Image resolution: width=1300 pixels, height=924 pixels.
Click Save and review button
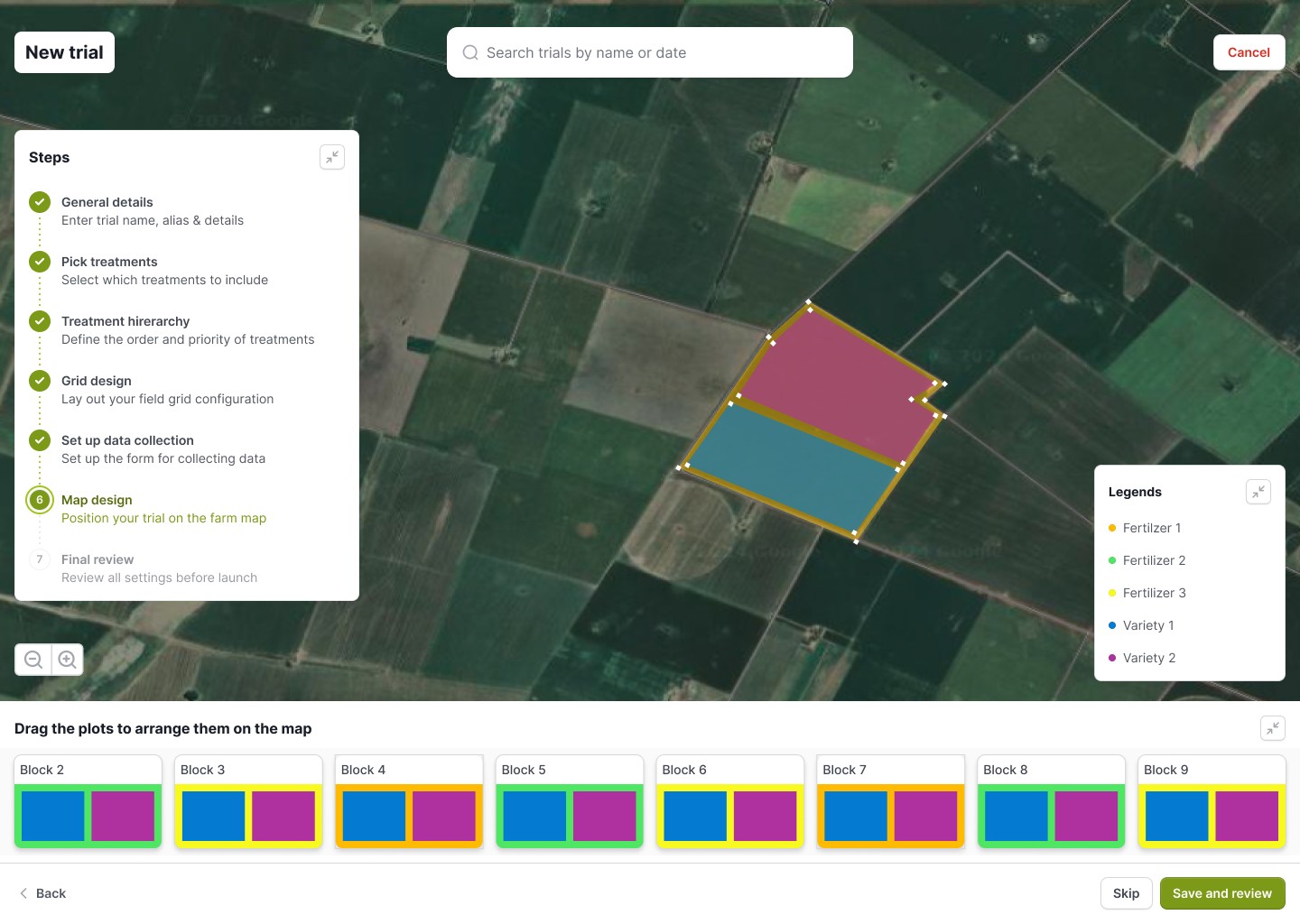coord(1221,893)
